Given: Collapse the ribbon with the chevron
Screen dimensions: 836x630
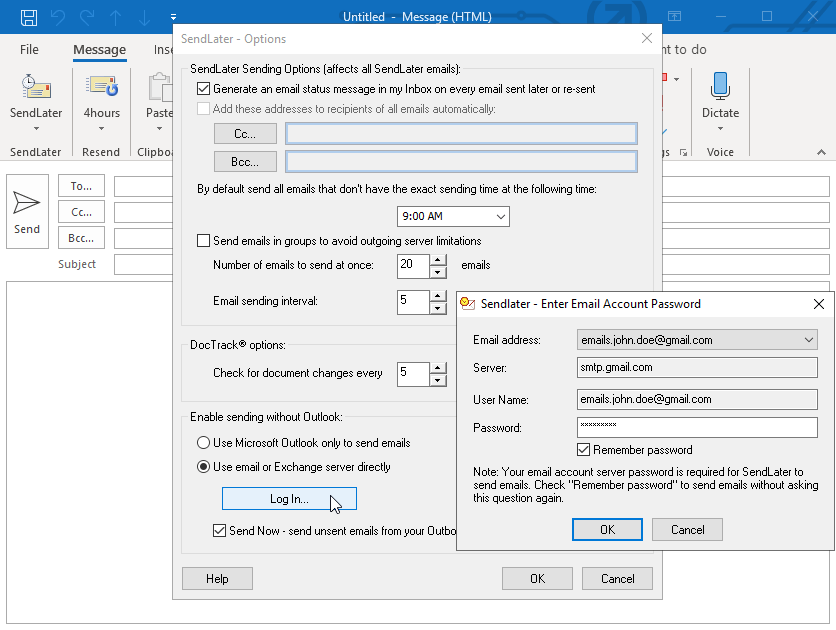Looking at the screenshot, I should pos(821,152).
